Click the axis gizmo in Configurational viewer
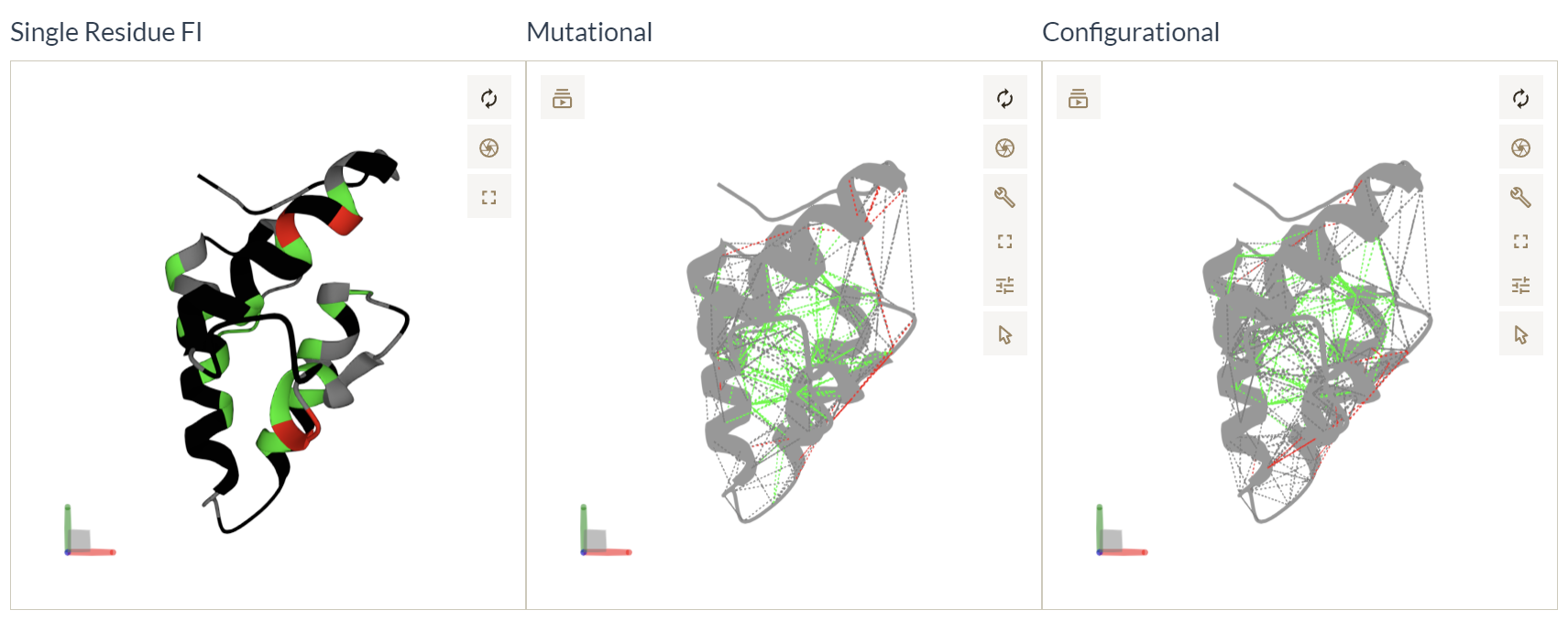 [x=1115, y=537]
